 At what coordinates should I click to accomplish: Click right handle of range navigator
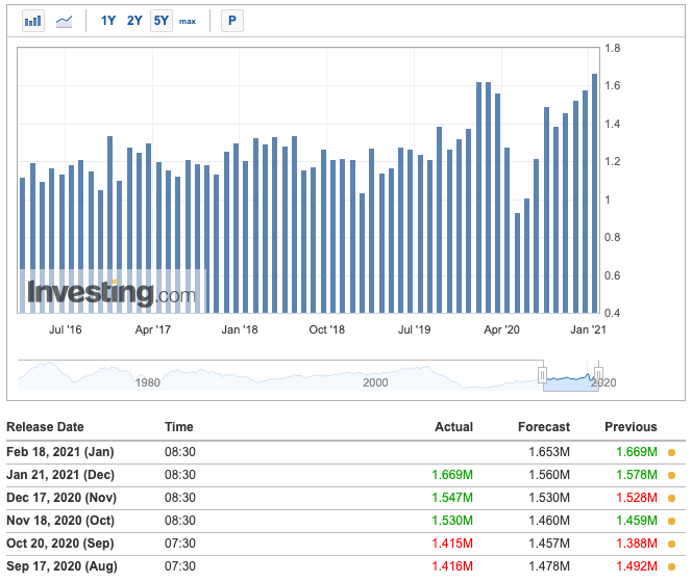pos(598,375)
